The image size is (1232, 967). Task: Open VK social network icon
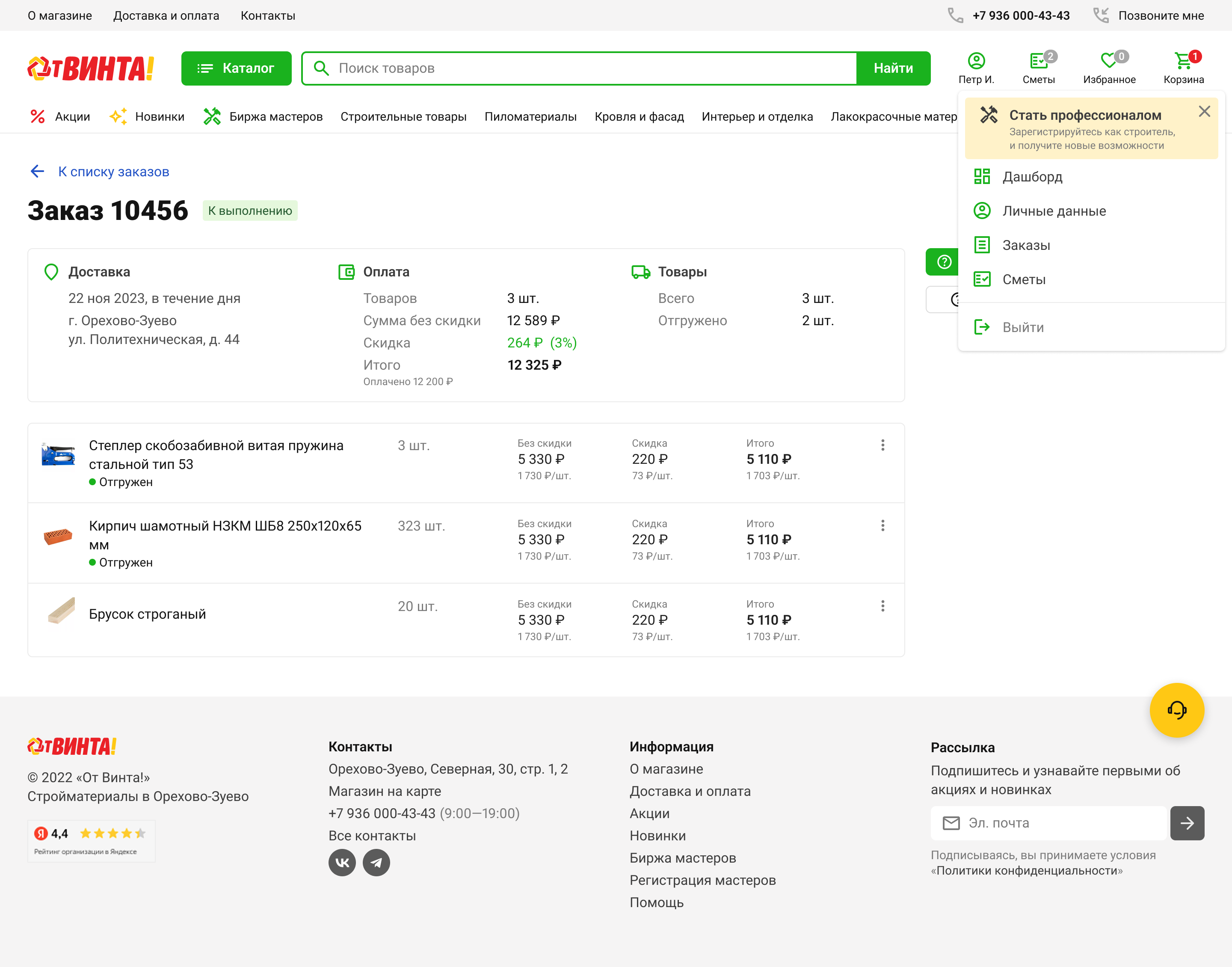click(x=342, y=862)
